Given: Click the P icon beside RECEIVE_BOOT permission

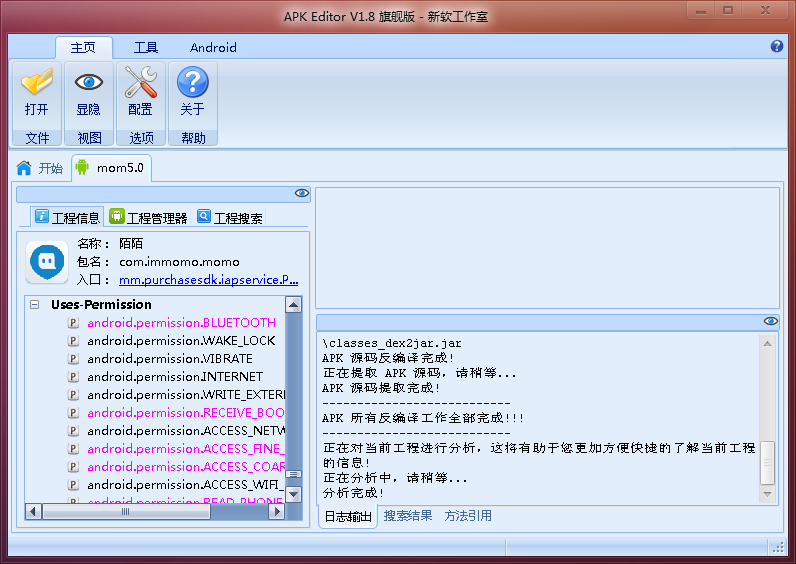Looking at the screenshot, I should point(74,413).
